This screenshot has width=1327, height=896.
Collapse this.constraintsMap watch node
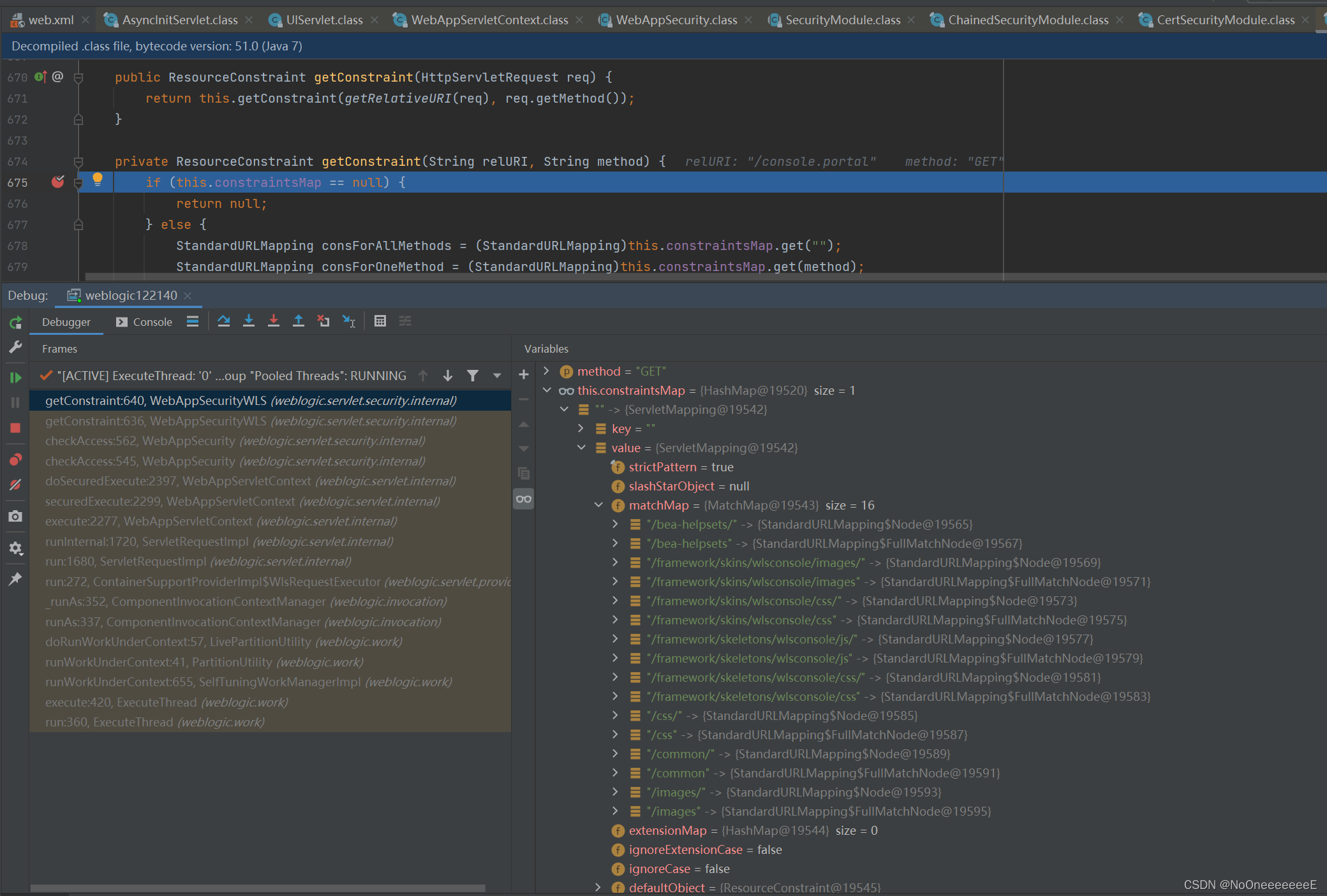coord(547,390)
